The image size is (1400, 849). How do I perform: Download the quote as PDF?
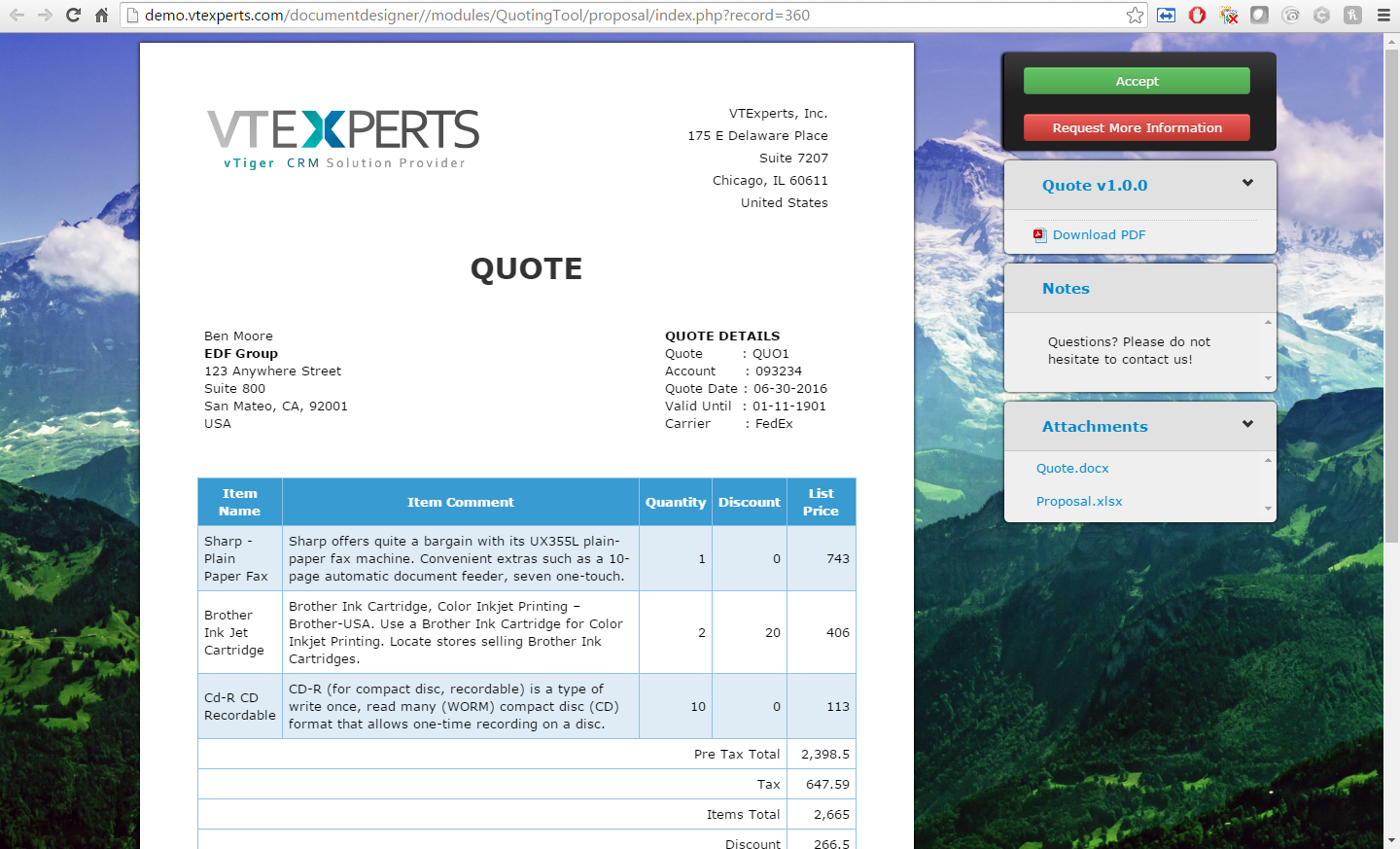[1099, 234]
